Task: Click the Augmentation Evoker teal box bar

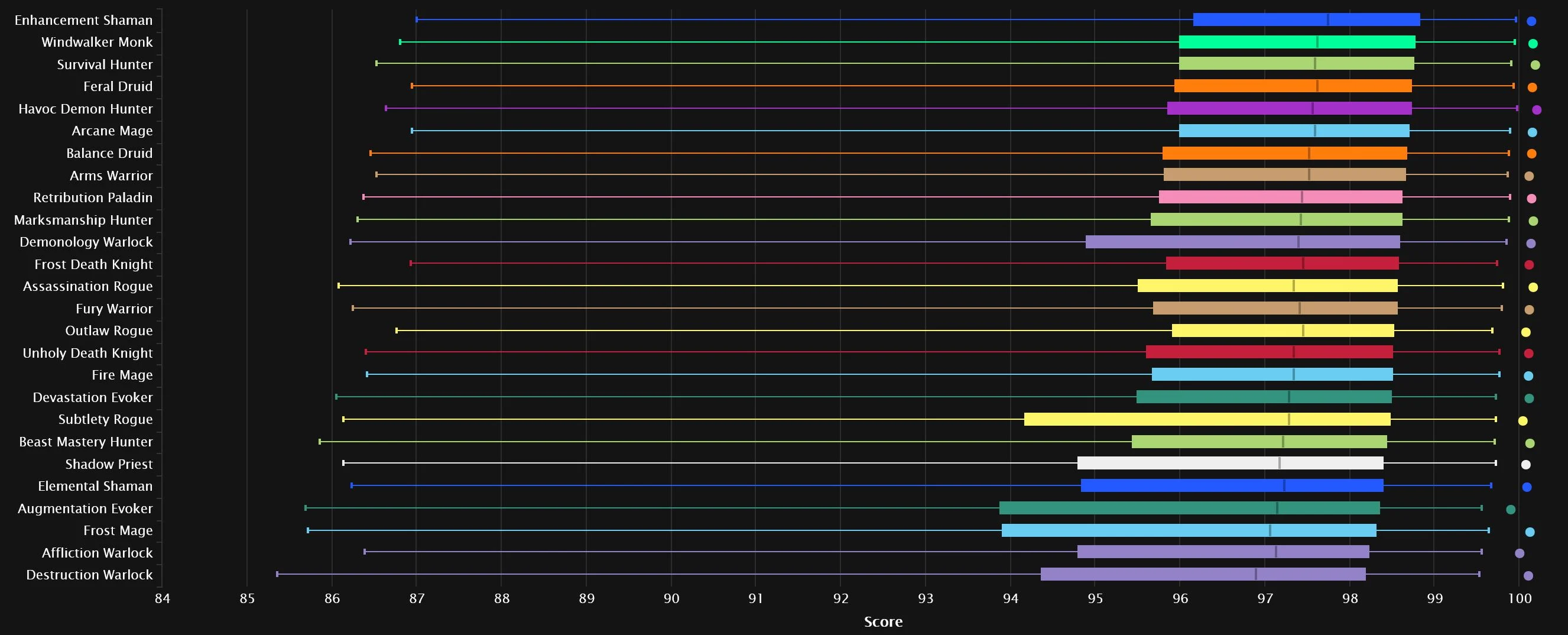Action: tap(1189, 508)
